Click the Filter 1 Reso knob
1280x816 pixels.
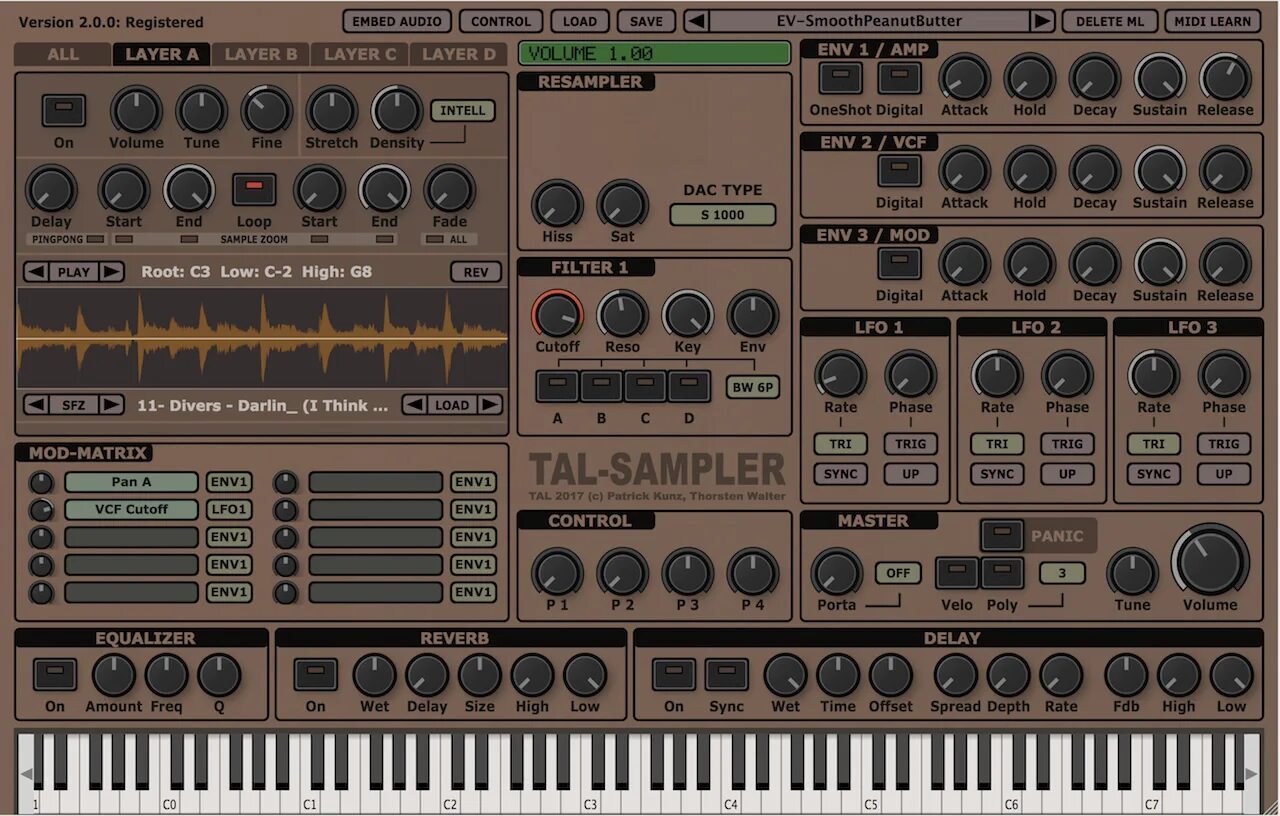[622, 314]
